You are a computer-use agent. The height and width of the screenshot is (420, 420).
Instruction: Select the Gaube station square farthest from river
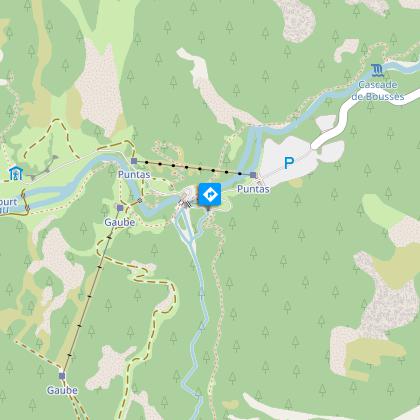point(62,376)
